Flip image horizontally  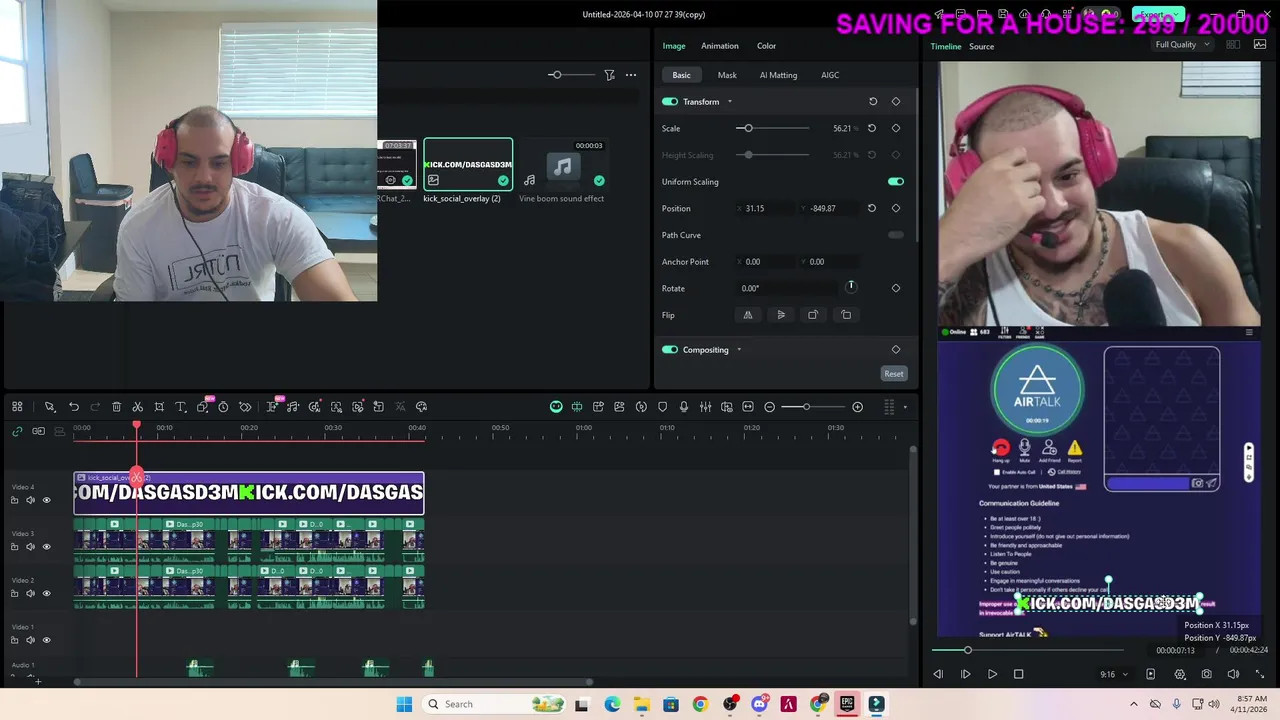(748, 315)
